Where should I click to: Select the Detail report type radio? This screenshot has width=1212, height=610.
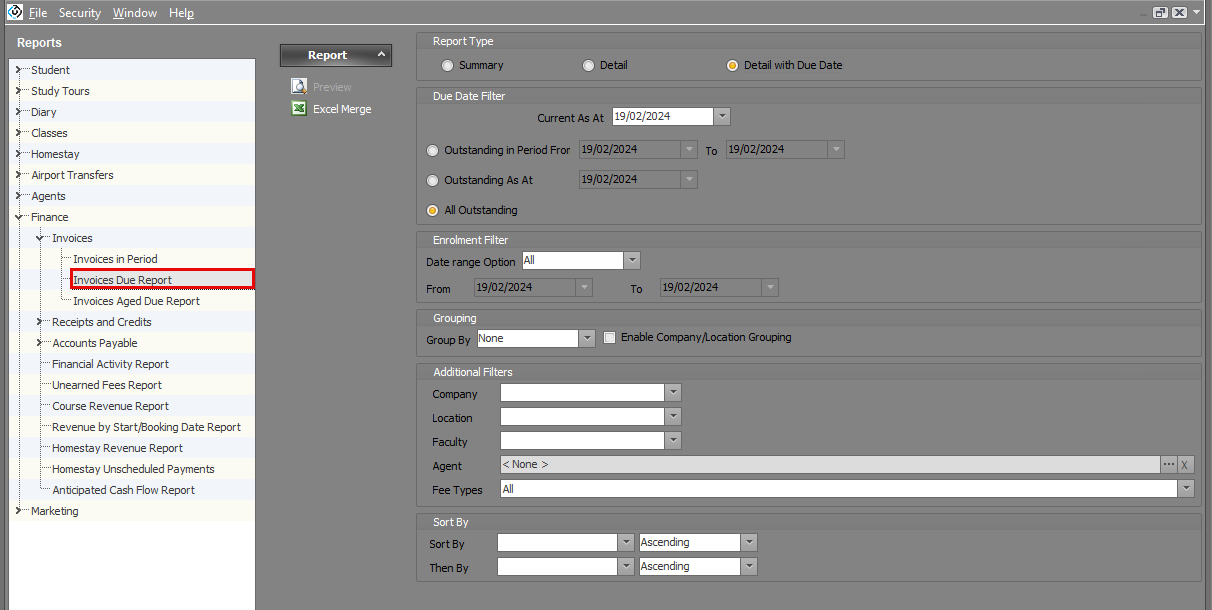click(x=589, y=65)
